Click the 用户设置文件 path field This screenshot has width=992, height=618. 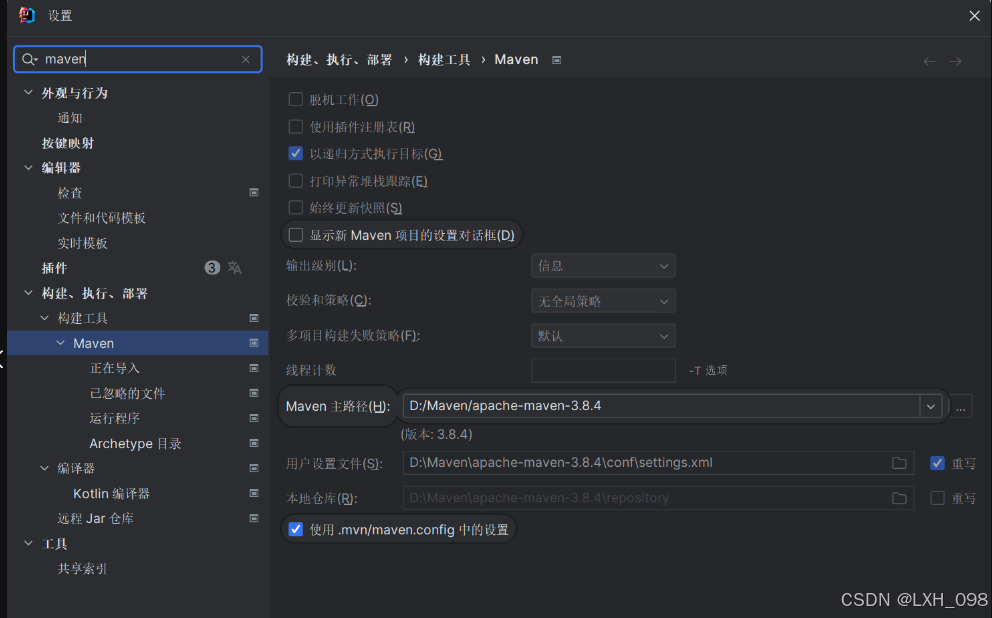click(658, 463)
